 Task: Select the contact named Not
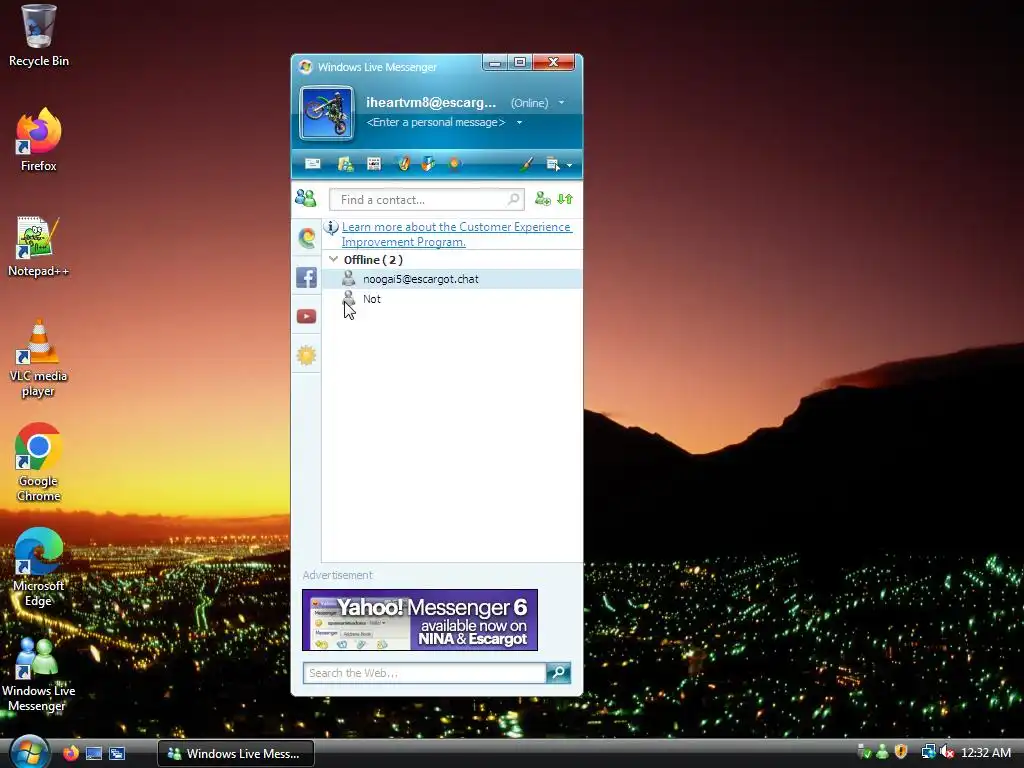pyautogui.click(x=451, y=299)
